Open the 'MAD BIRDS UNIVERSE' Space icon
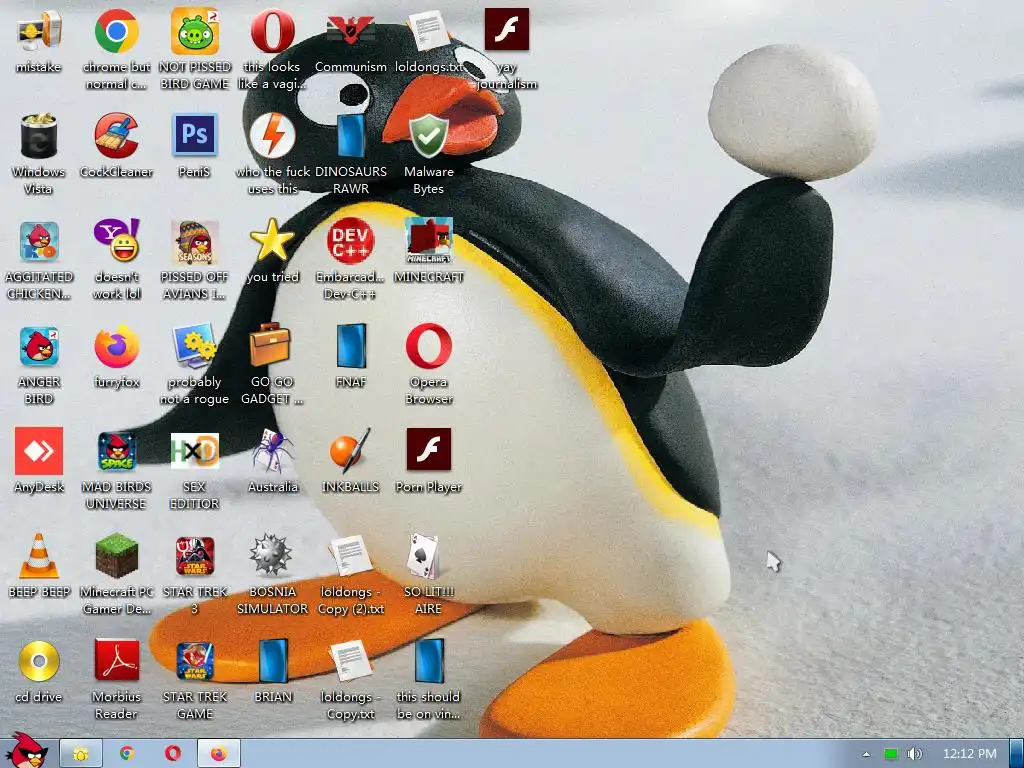The width and height of the screenshot is (1024, 768). coord(116,451)
